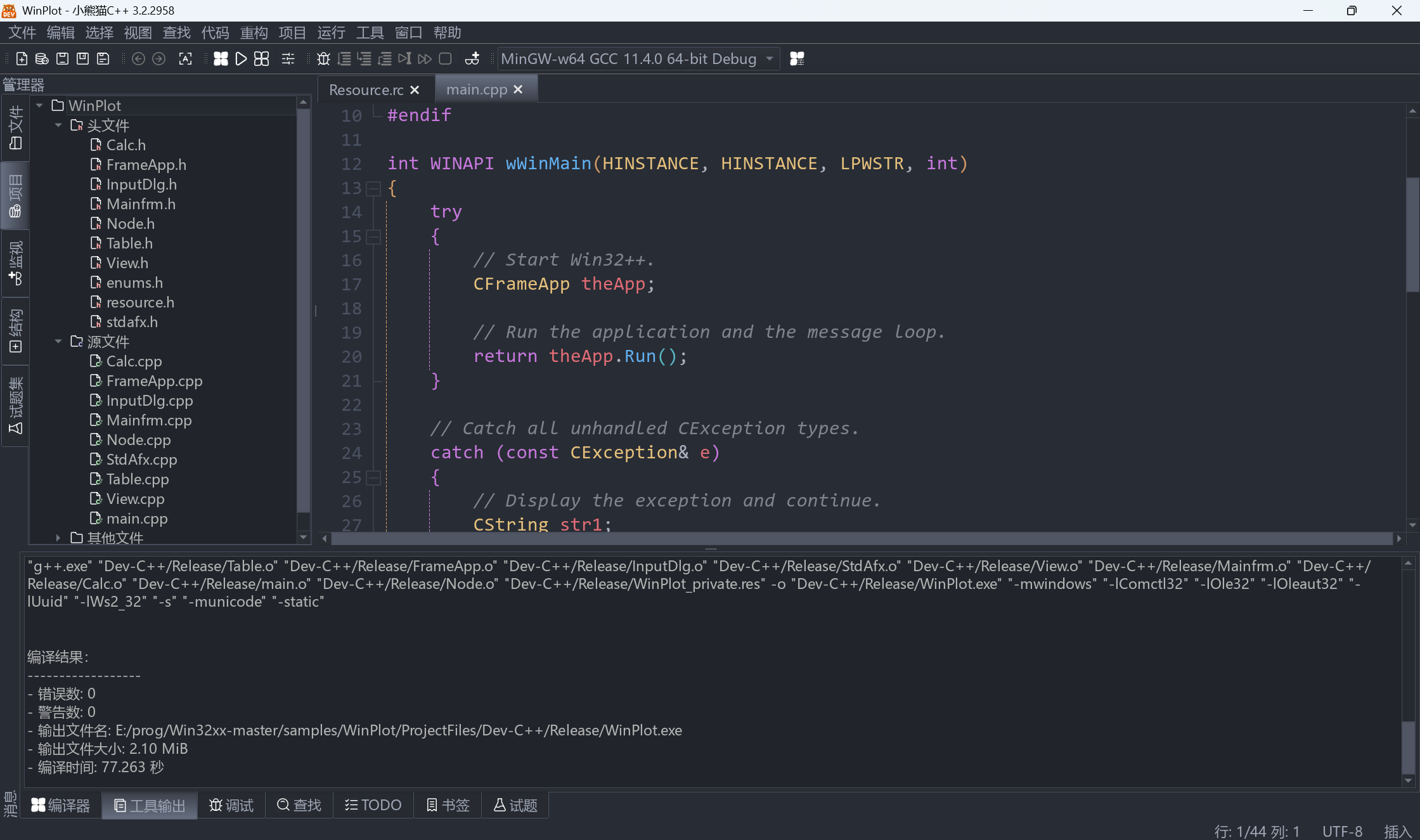Open the TODO panel at the bottom
The image size is (1420, 840).
pyautogui.click(x=372, y=804)
